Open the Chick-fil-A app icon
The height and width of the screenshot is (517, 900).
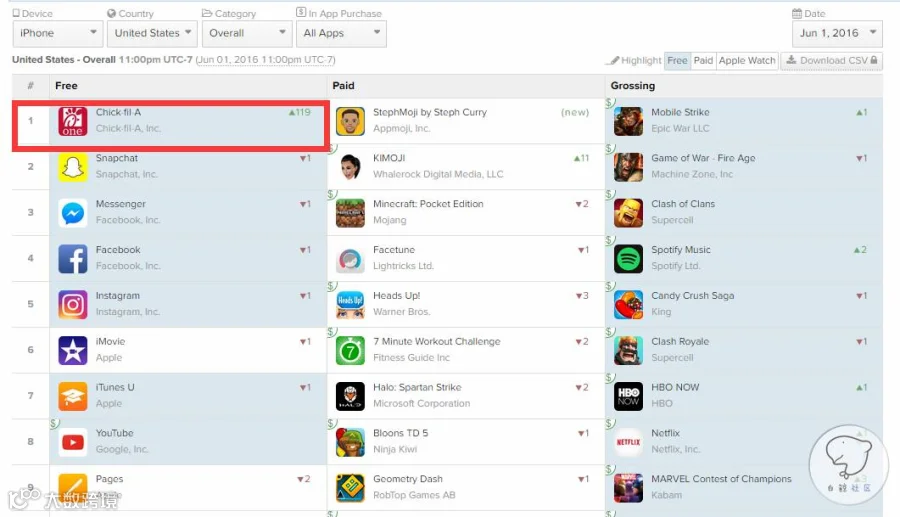coord(72,121)
